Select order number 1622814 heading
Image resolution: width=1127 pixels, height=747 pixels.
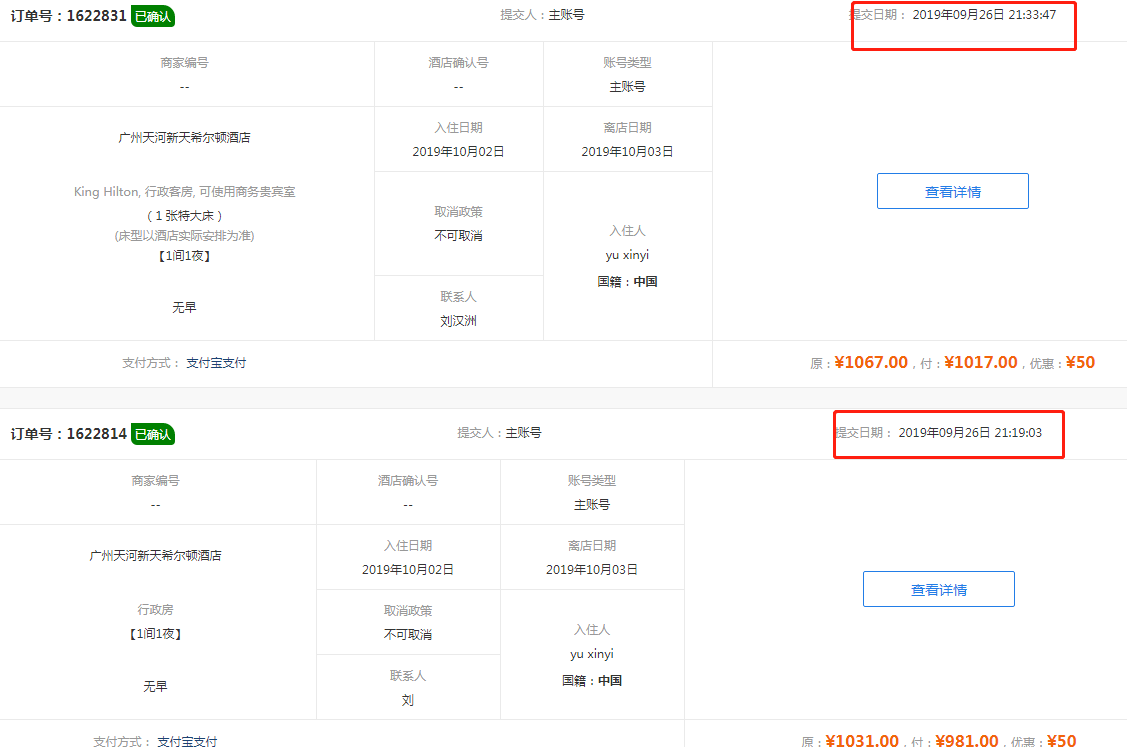[x=68, y=434]
